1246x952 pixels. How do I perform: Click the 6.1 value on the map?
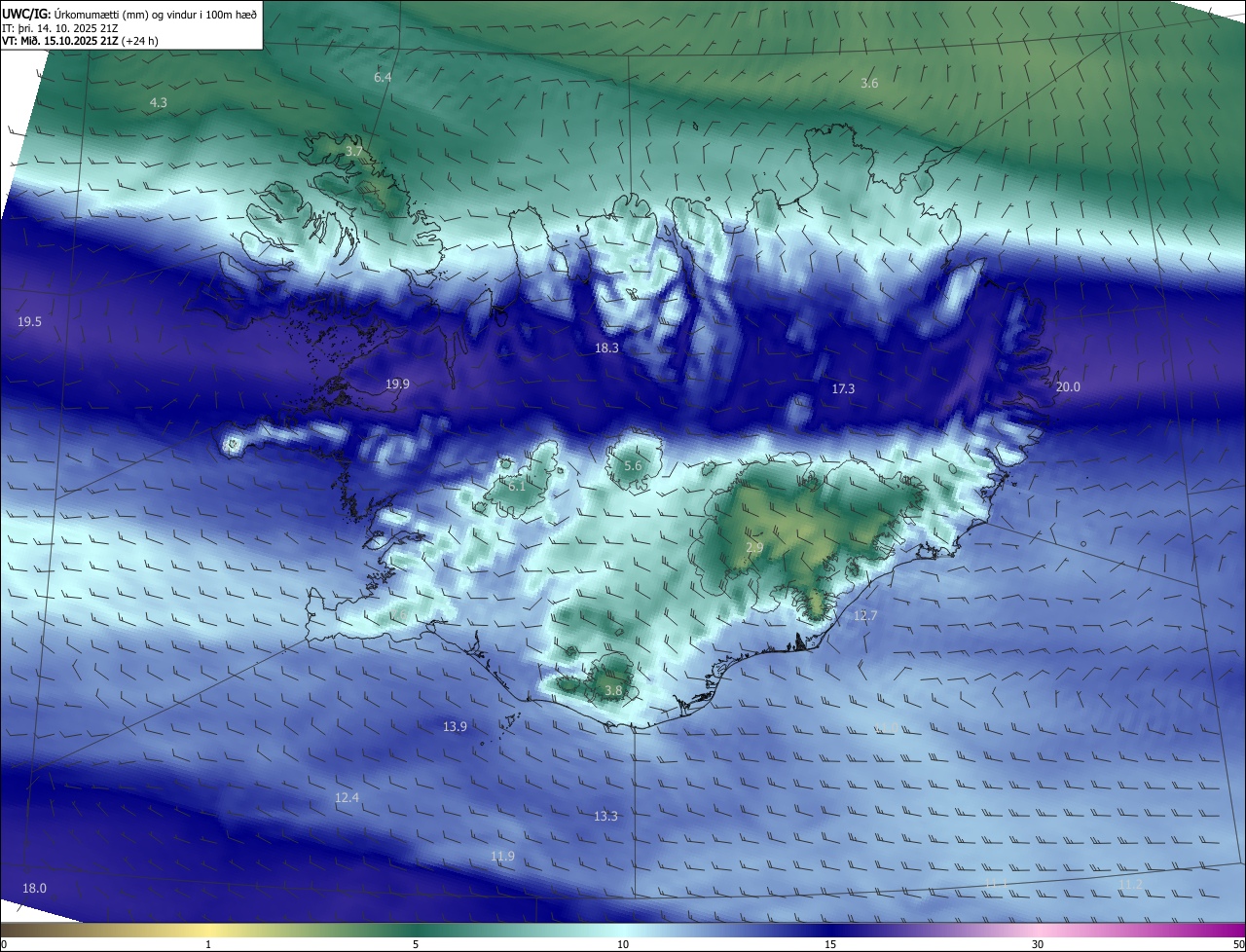pyautogui.click(x=516, y=486)
